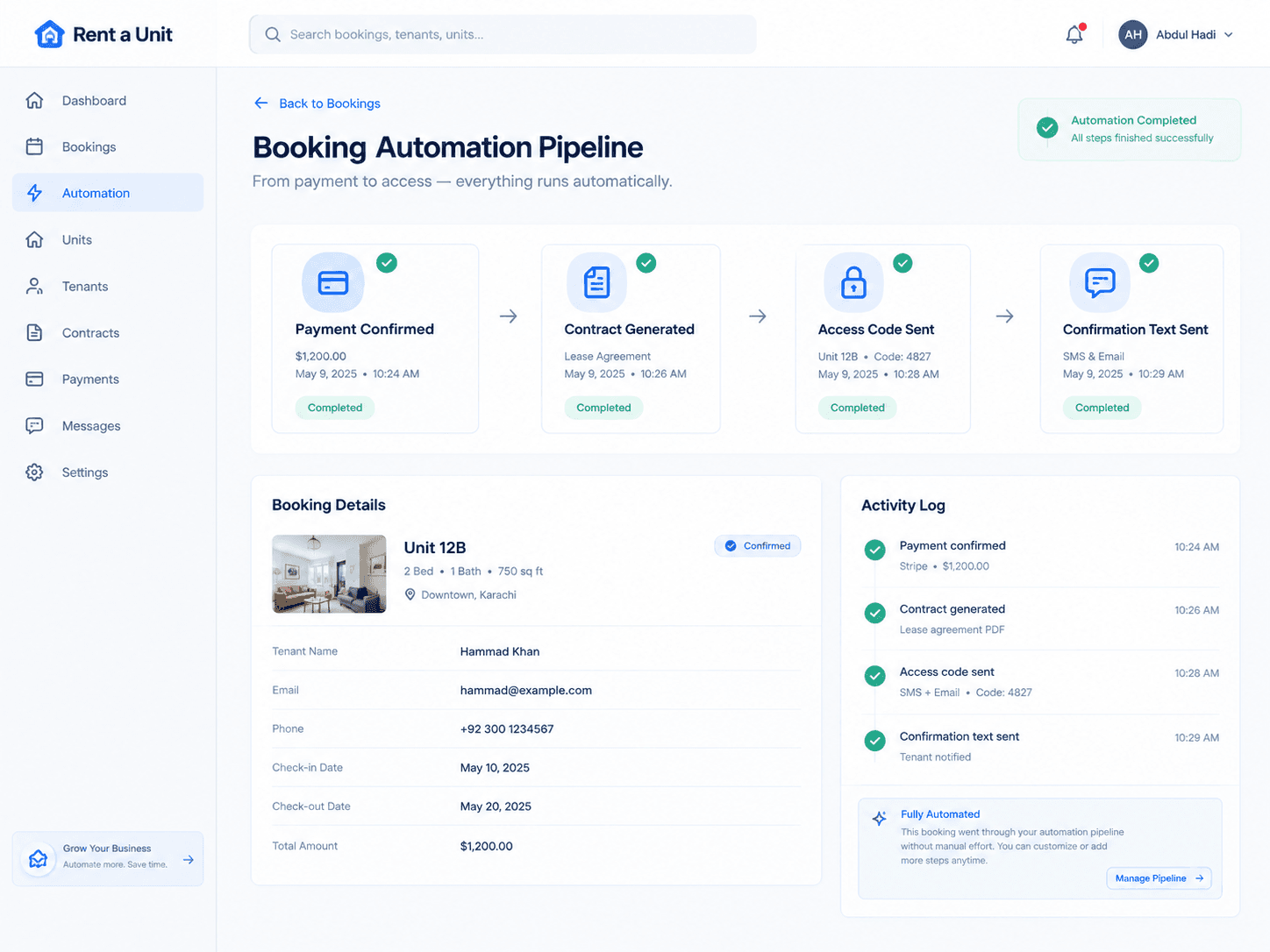Click the Access Code Sent lock icon
This screenshot has height=952, width=1270.
tap(853, 282)
